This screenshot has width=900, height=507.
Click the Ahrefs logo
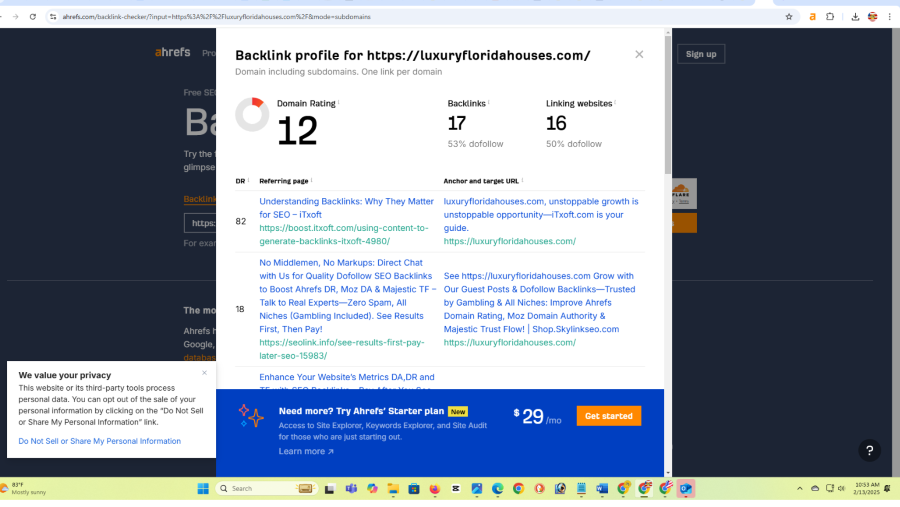[172, 52]
